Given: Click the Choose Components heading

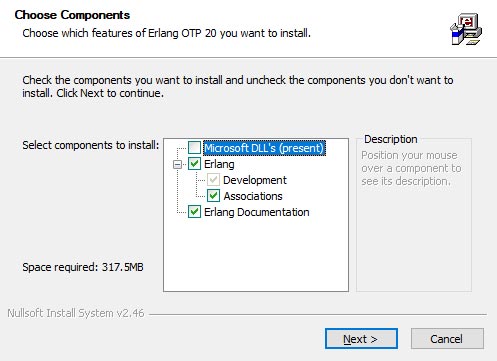Looking at the screenshot, I should pos(72,15).
